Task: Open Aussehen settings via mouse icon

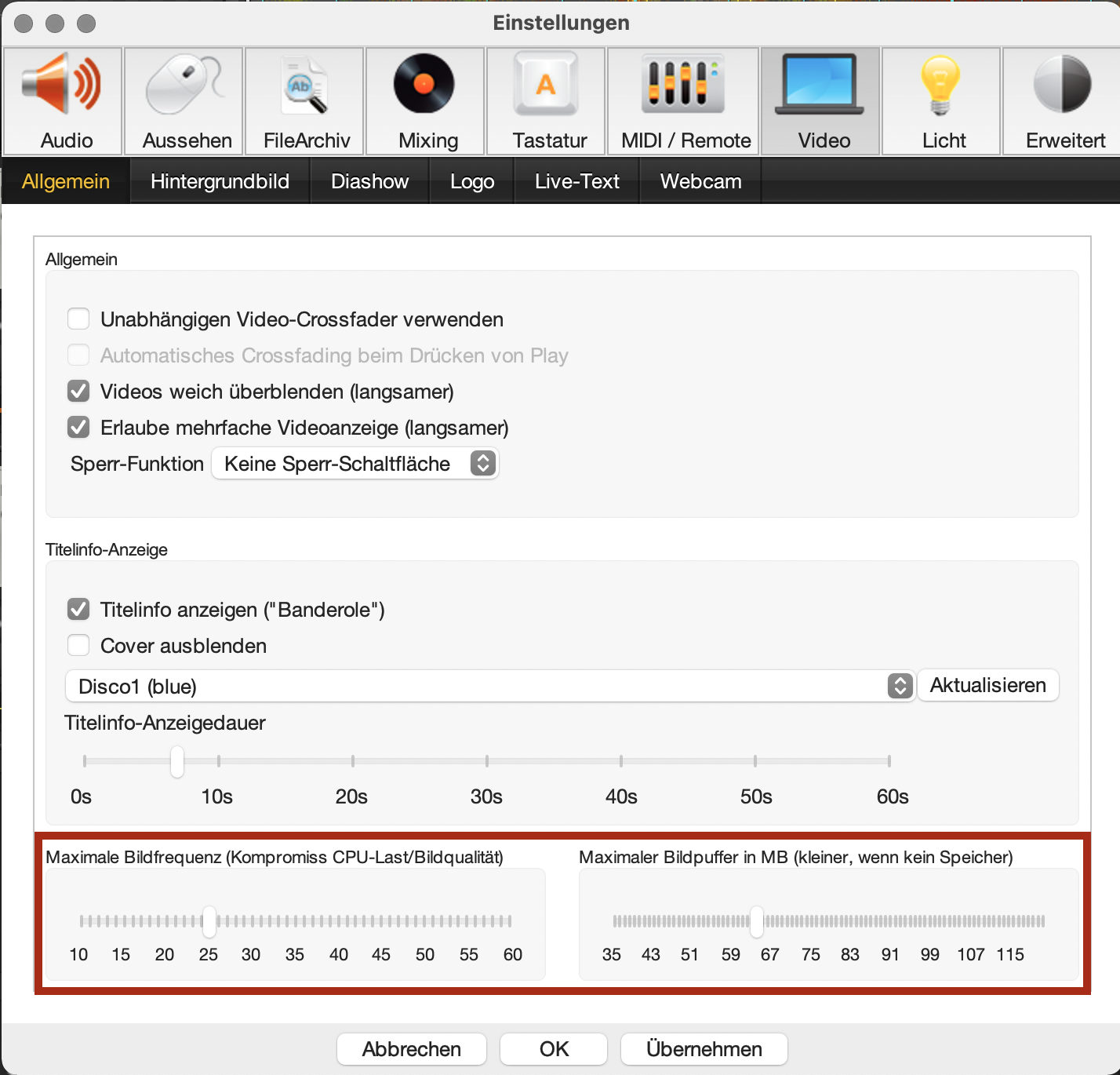Action: [184, 85]
